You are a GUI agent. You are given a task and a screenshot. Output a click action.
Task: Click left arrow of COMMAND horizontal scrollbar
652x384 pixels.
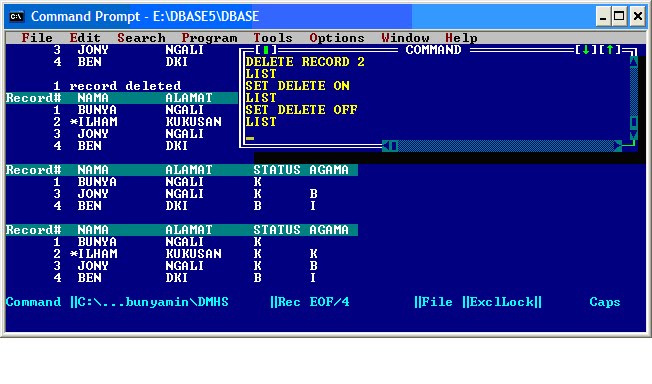386,146
